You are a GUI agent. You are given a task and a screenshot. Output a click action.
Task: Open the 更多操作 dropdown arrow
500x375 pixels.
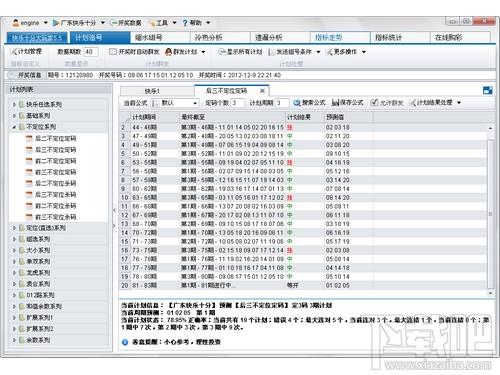coord(364,52)
